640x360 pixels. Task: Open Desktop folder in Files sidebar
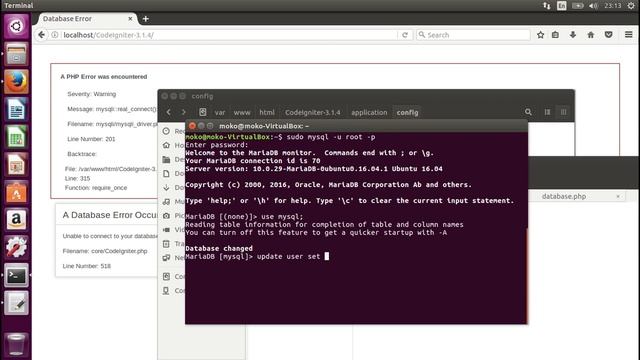click(173, 159)
